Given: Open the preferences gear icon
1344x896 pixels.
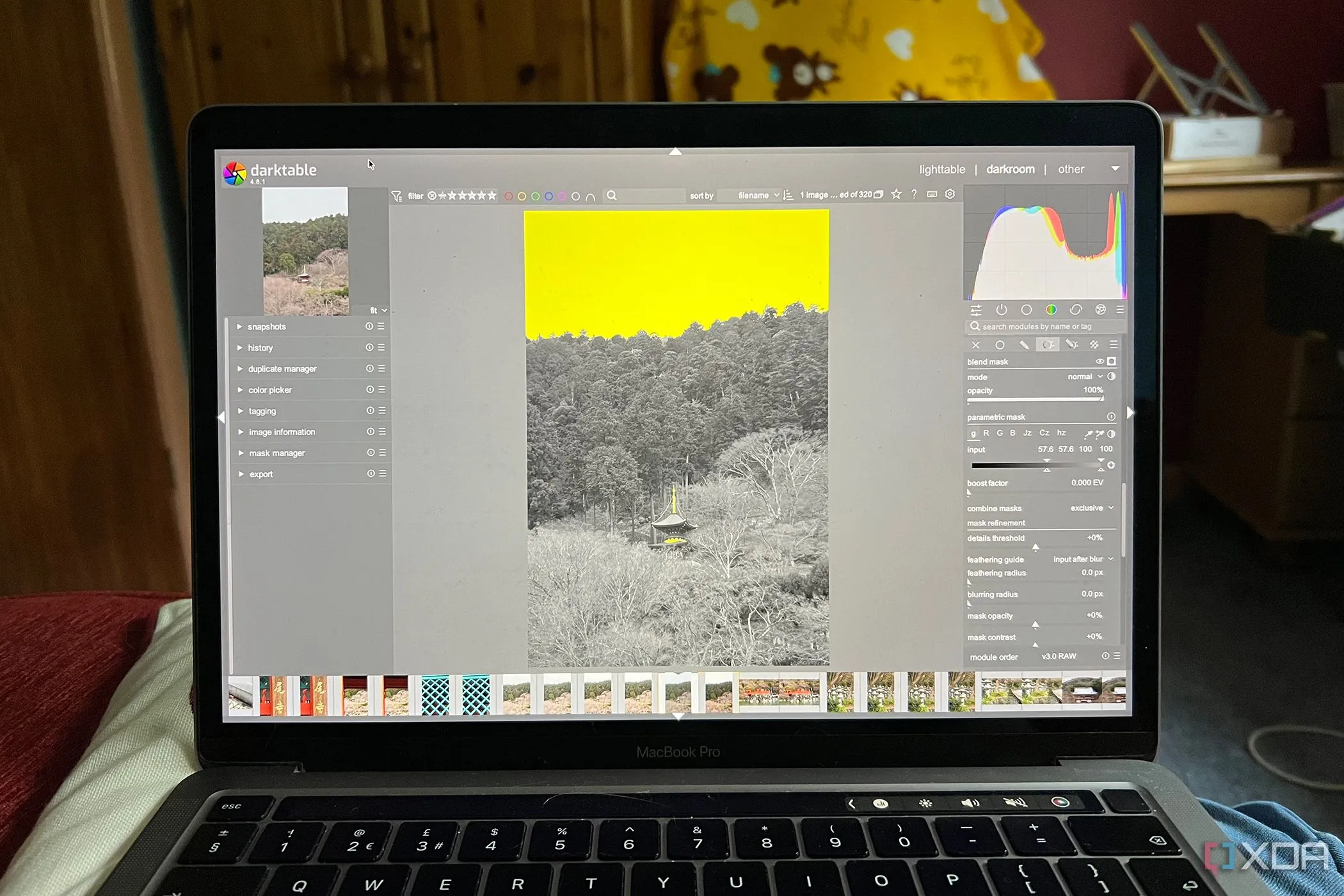Looking at the screenshot, I should (950, 194).
